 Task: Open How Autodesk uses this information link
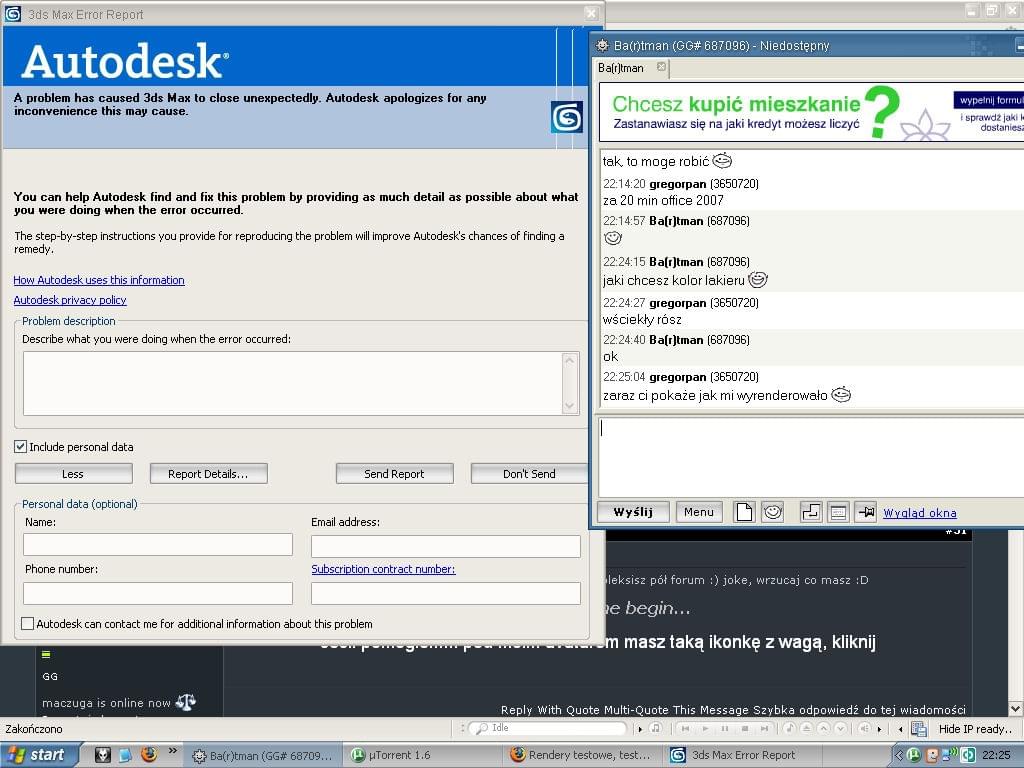click(99, 280)
